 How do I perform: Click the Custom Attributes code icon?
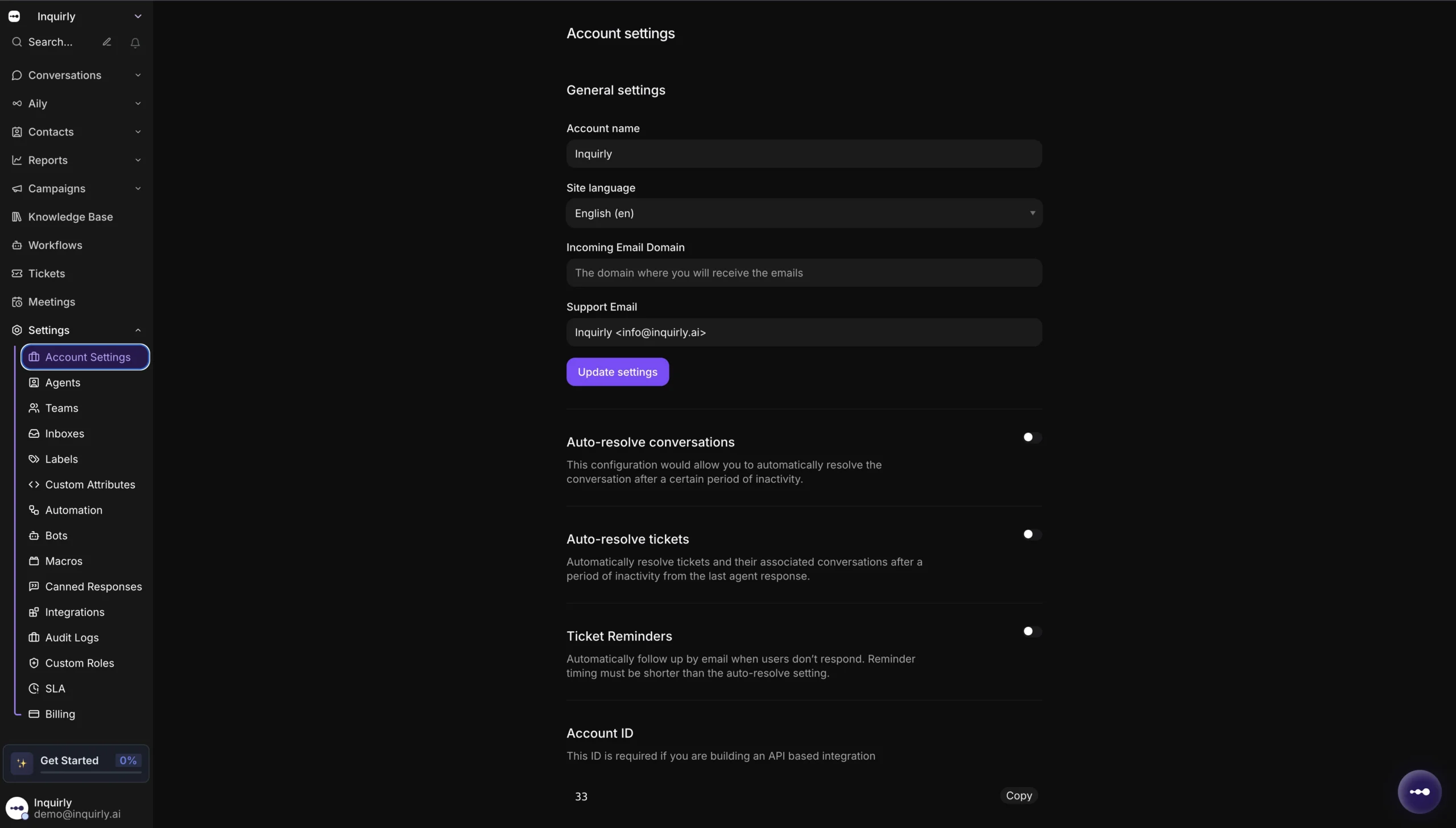pos(34,485)
